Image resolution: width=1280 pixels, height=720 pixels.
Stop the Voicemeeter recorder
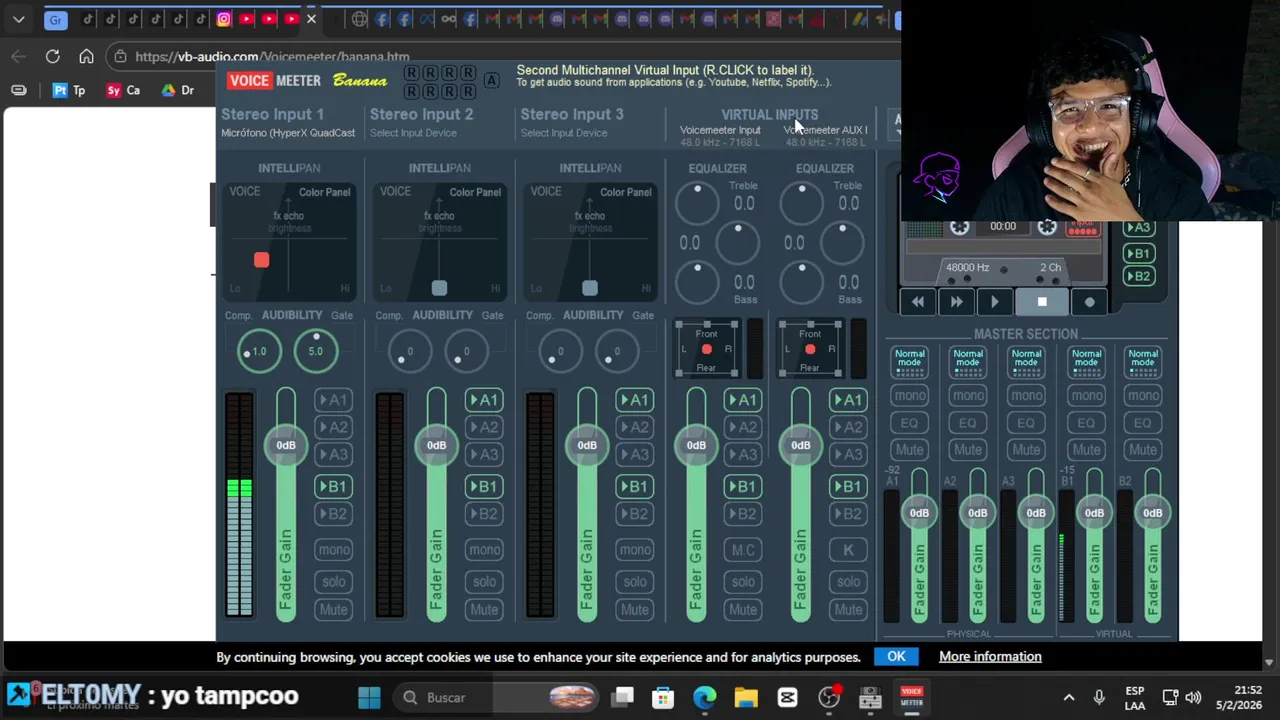click(x=1042, y=302)
